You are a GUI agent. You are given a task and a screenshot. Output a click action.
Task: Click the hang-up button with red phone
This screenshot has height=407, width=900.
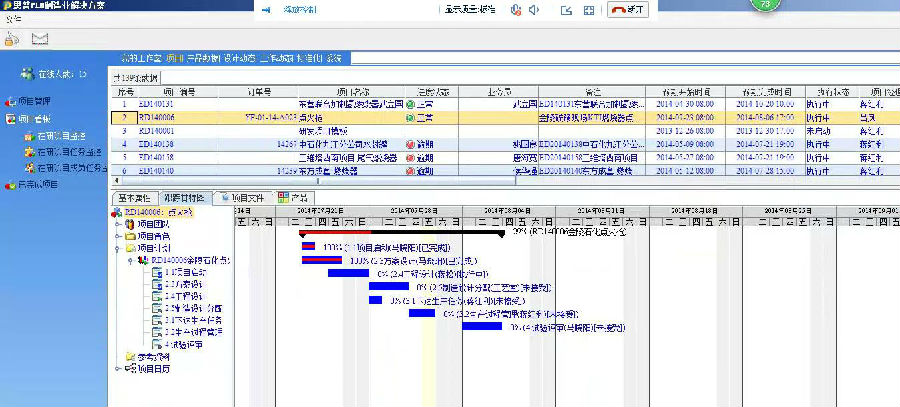(628, 10)
